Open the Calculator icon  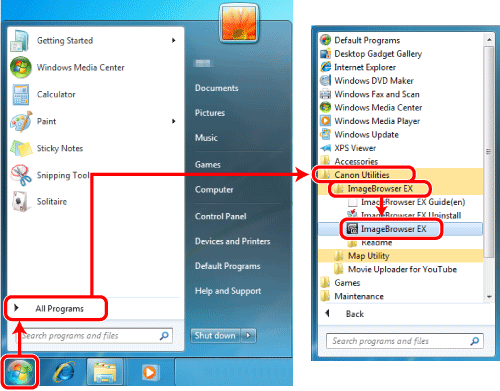(21, 94)
